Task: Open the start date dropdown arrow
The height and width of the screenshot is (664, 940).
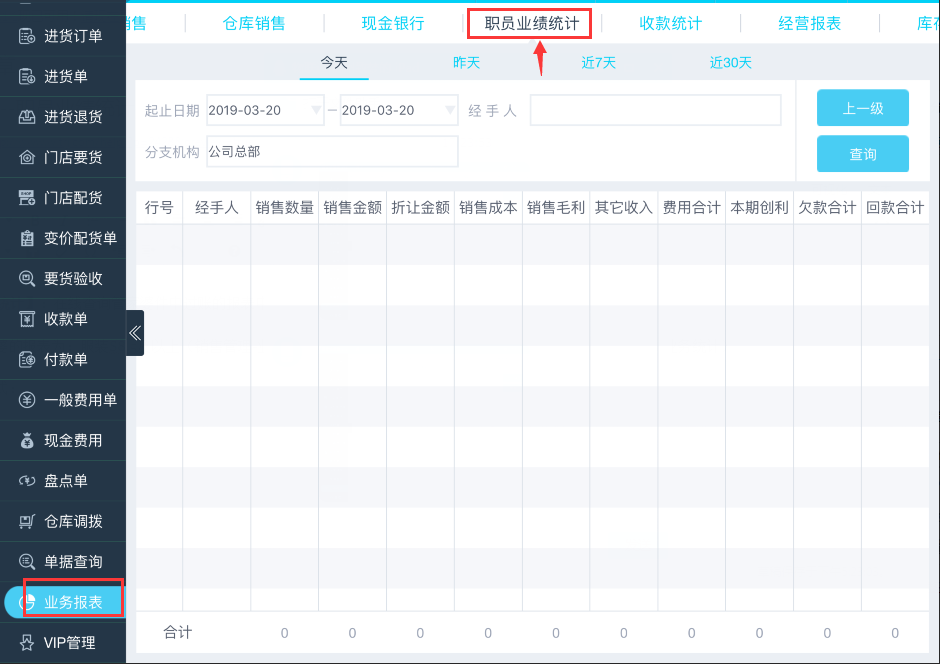Action: tap(316, 110)
